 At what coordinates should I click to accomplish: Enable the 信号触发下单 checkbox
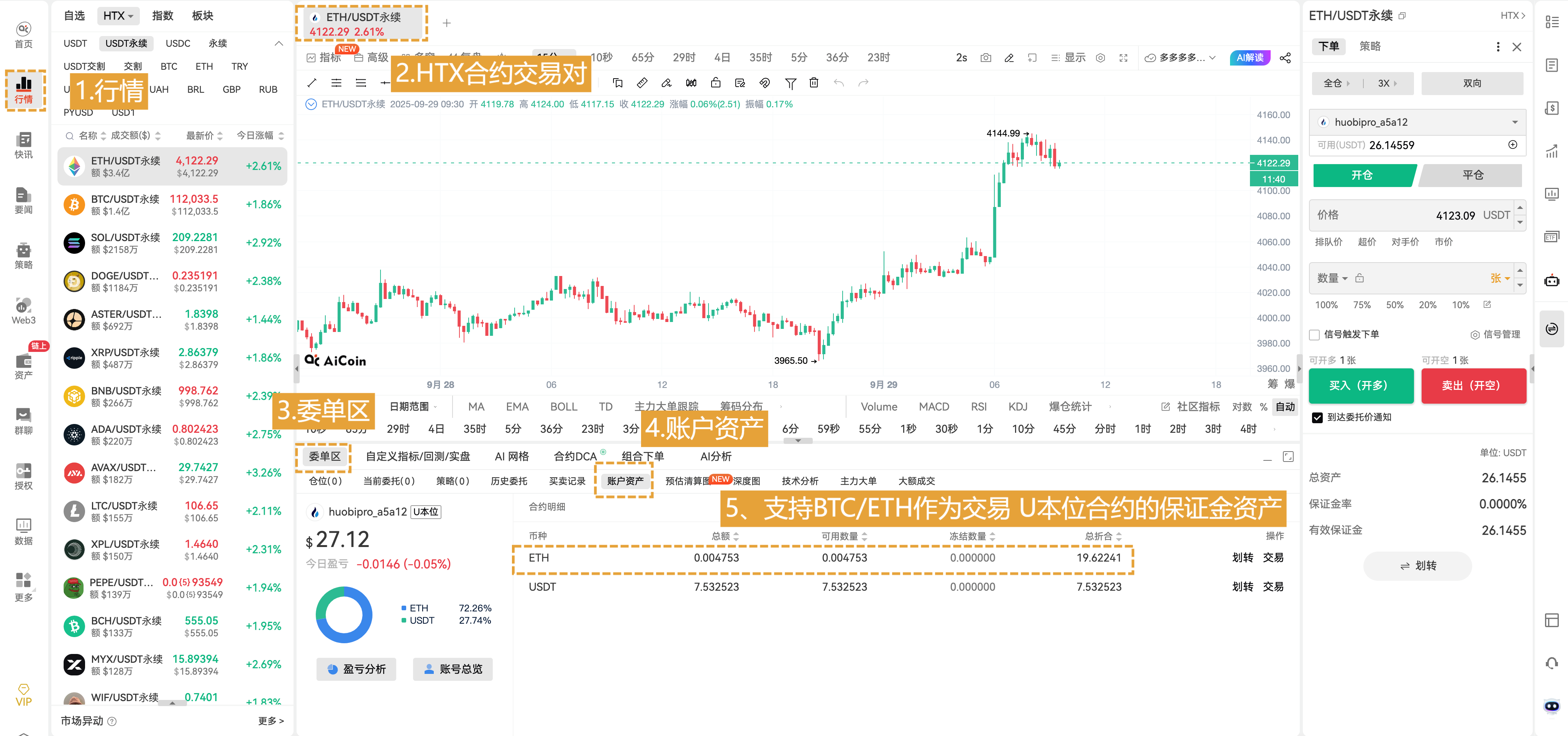pyautogui.click(x=1314, y=335)
